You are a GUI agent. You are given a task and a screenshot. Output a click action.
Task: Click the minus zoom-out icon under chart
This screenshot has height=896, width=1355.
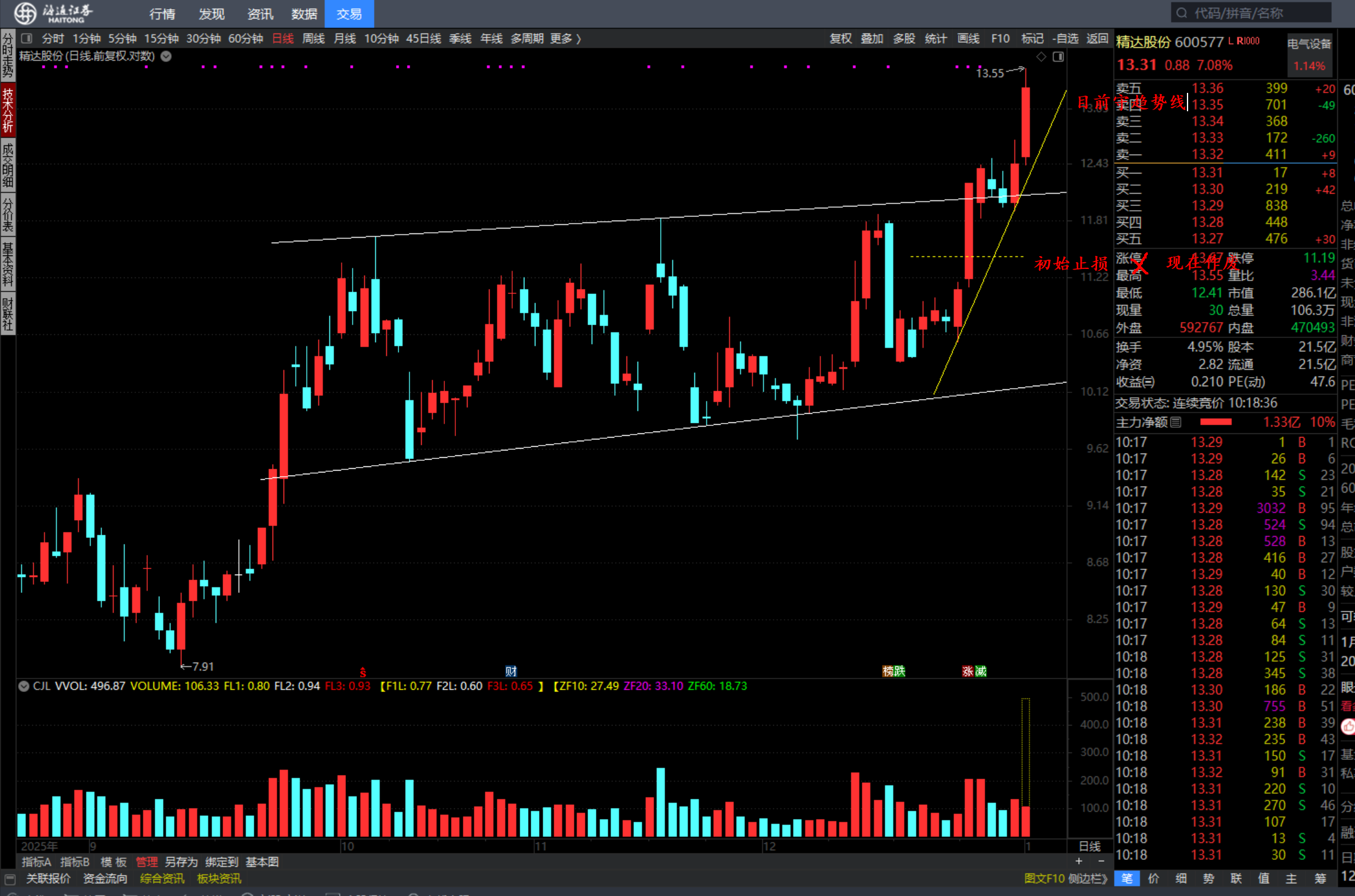click(x=1101, y=861)
